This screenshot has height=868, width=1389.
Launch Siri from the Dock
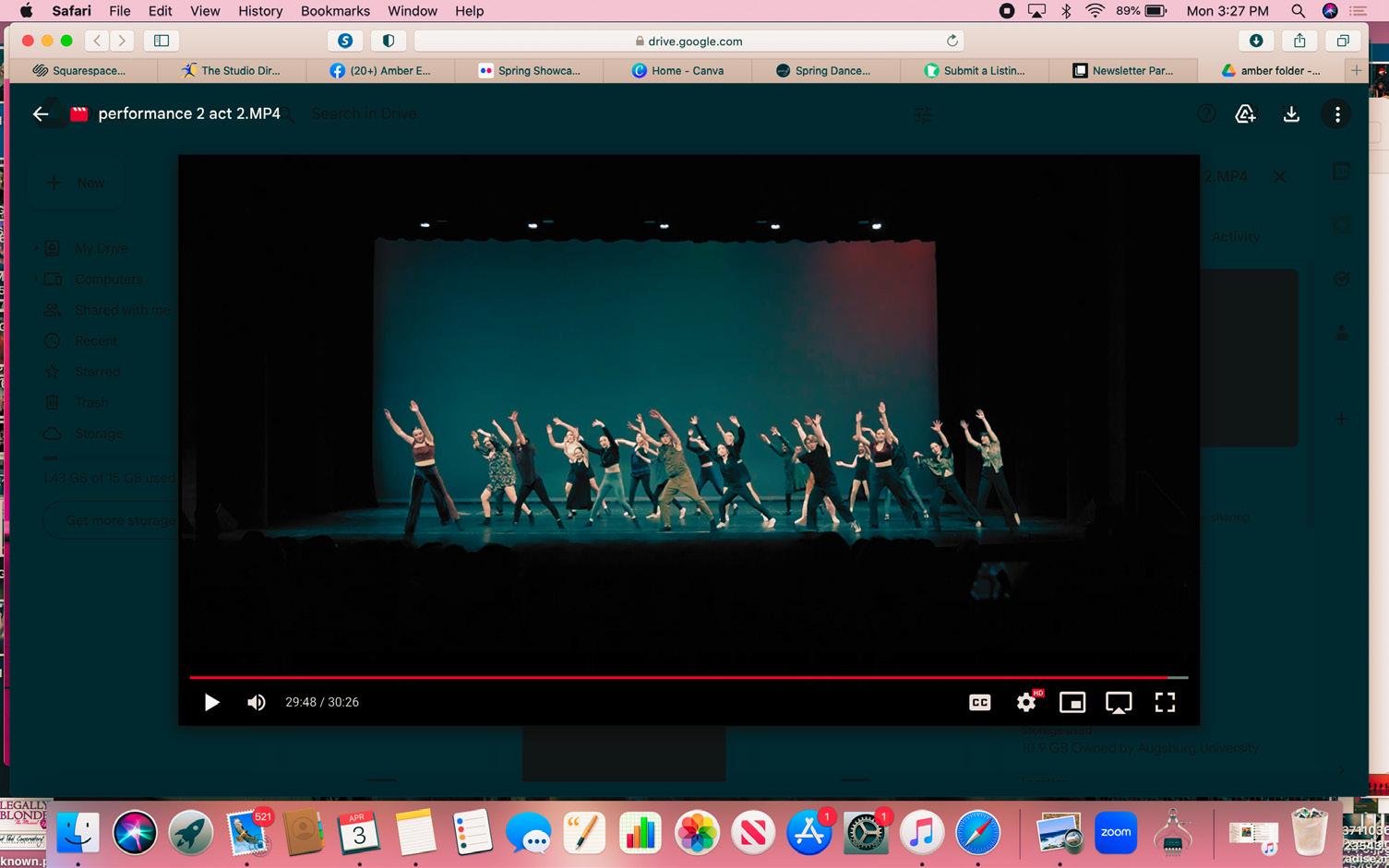(135, 834)
